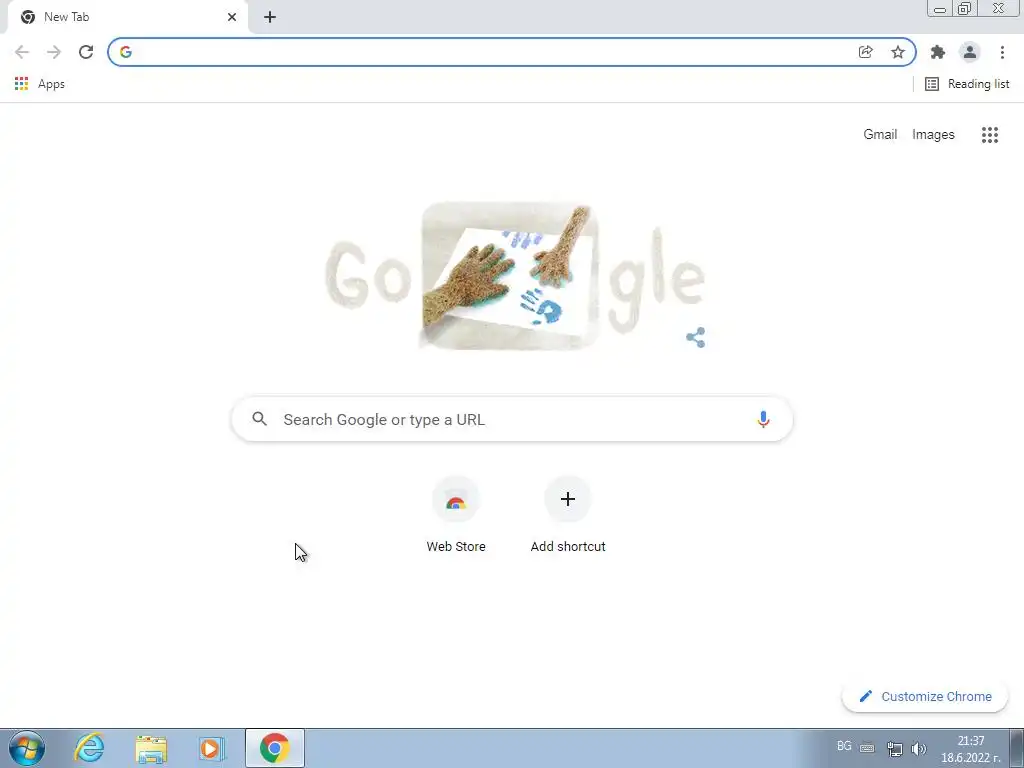
Task: Open the Gmail link
Action: coord(880,135)
